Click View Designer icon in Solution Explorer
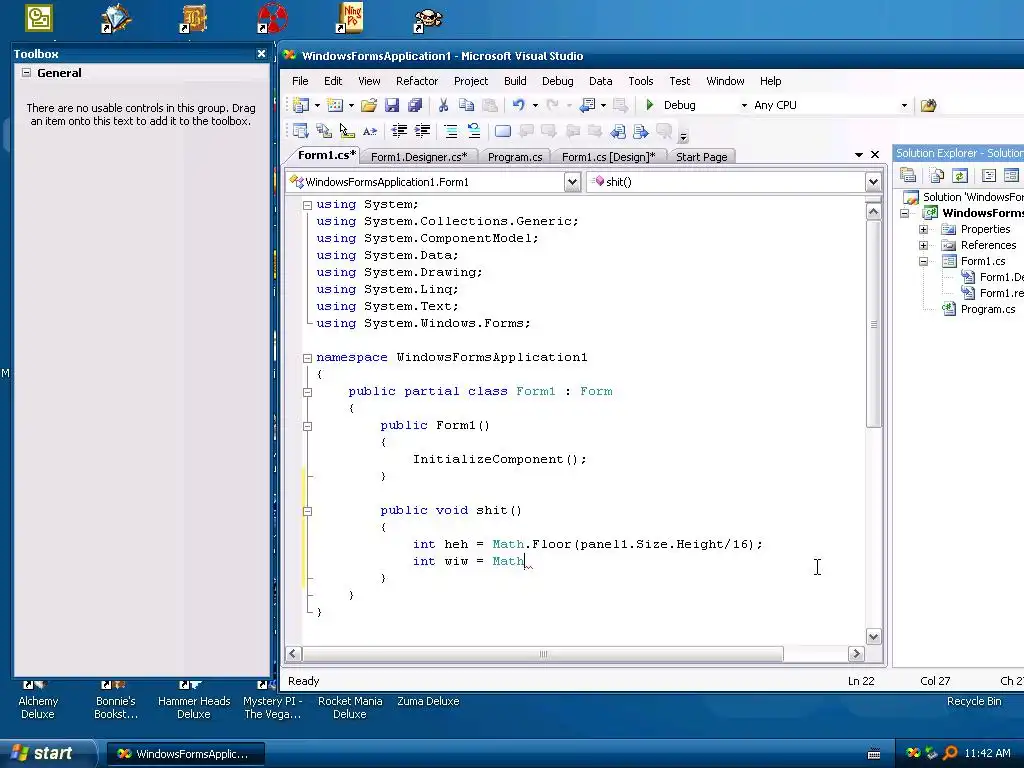The width and height of the screenshot is (1024, 768). click(x=1011, y=175)
